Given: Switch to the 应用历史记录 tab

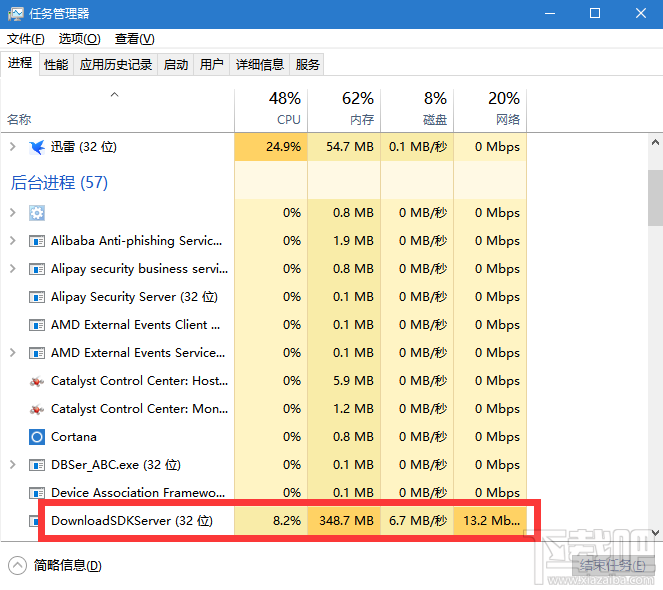Looking at the screenshot, I should pos(115,65).
